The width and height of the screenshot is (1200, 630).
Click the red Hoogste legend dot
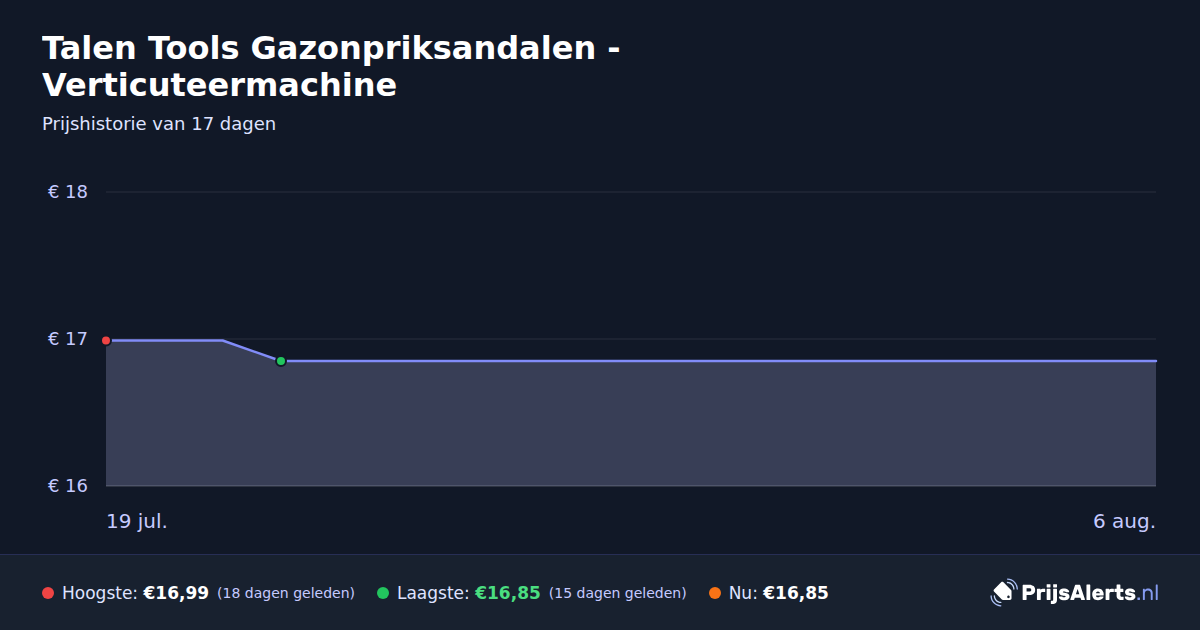click(48, 593)
